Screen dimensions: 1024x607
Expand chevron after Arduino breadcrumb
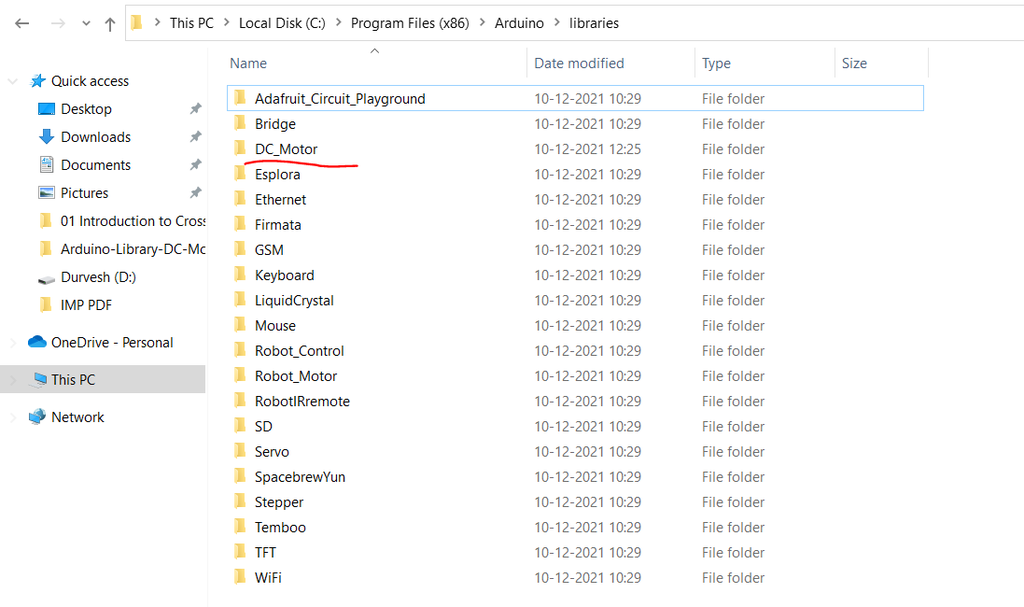[x=556, y=22]
